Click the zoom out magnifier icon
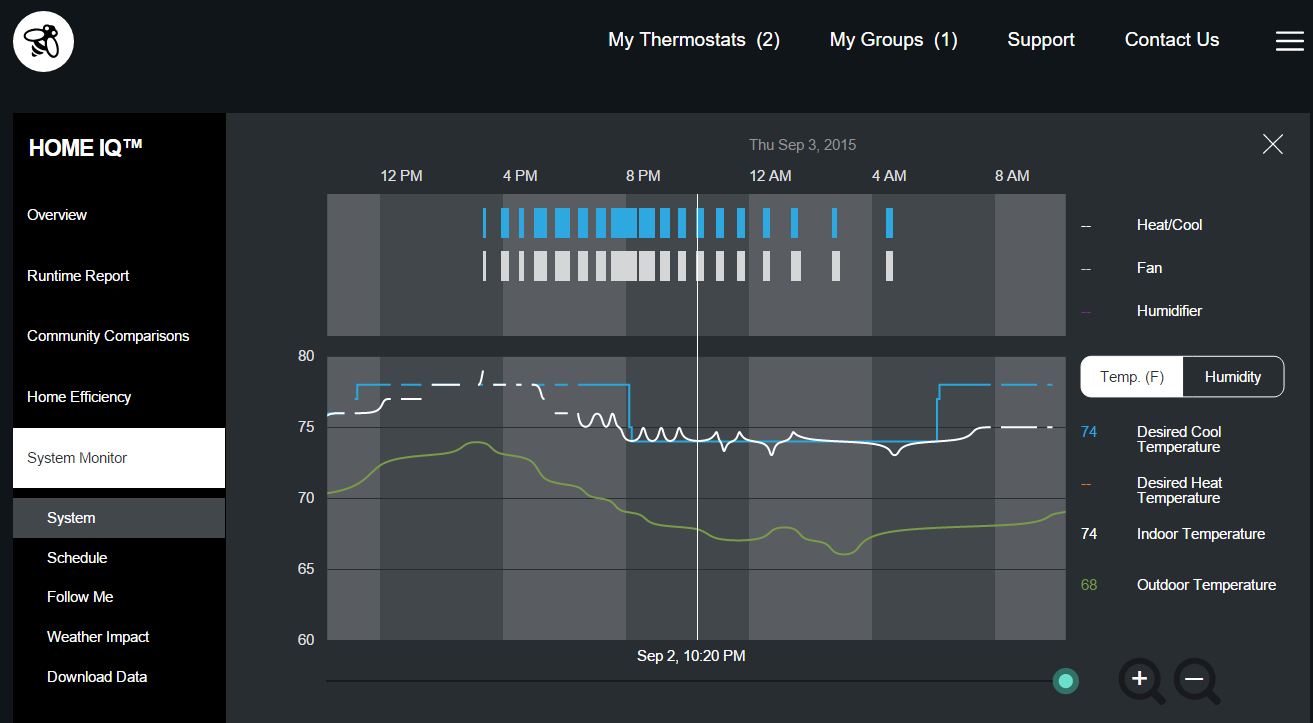 click(x=1195, y=681)
